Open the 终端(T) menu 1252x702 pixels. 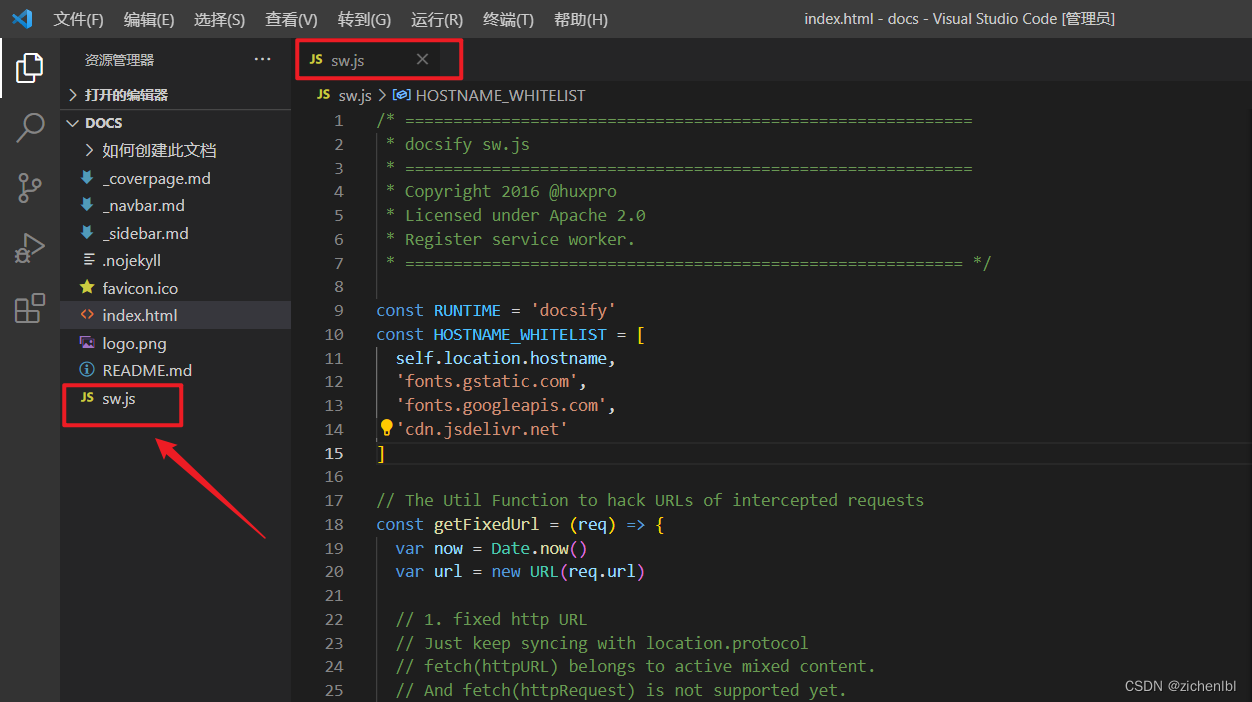click(508, 20)
